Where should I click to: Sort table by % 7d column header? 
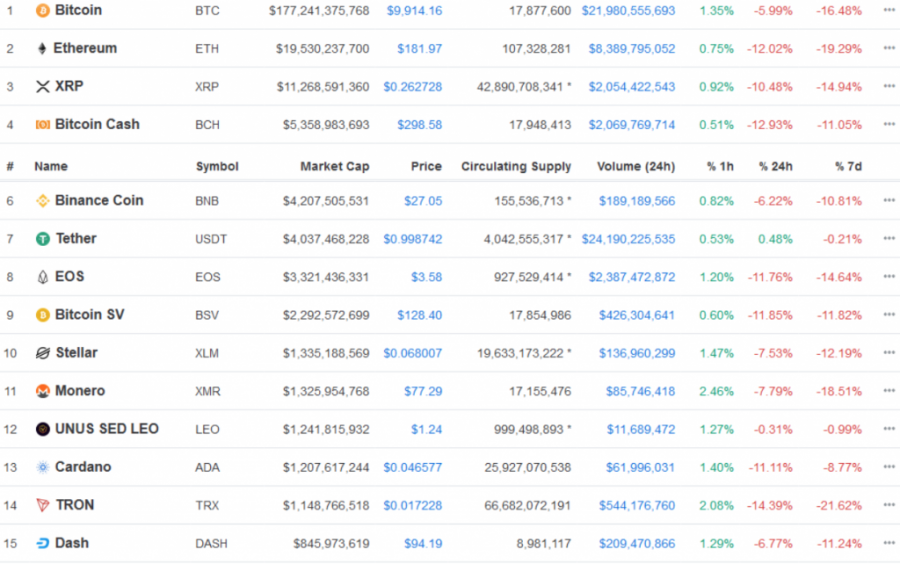[x=848, y=166]
